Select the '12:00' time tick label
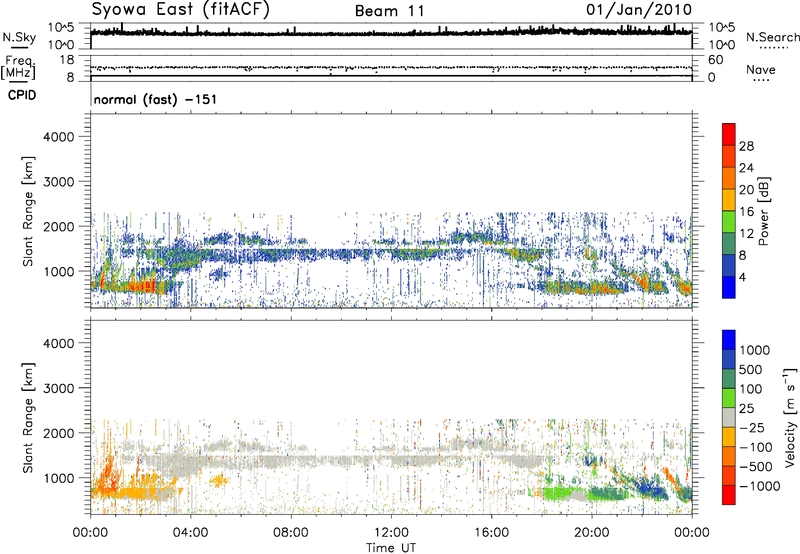Viewport: 800px width, 554px height. tap(391, 533)
